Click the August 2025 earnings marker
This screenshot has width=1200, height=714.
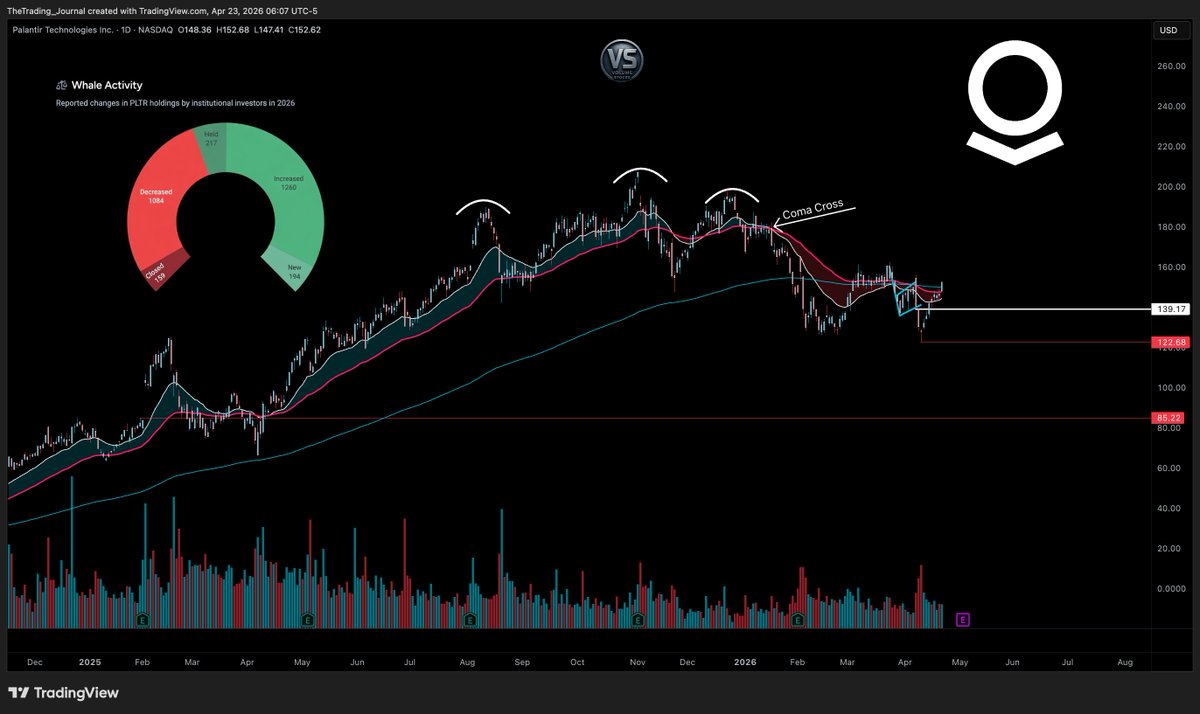point(469,620)
